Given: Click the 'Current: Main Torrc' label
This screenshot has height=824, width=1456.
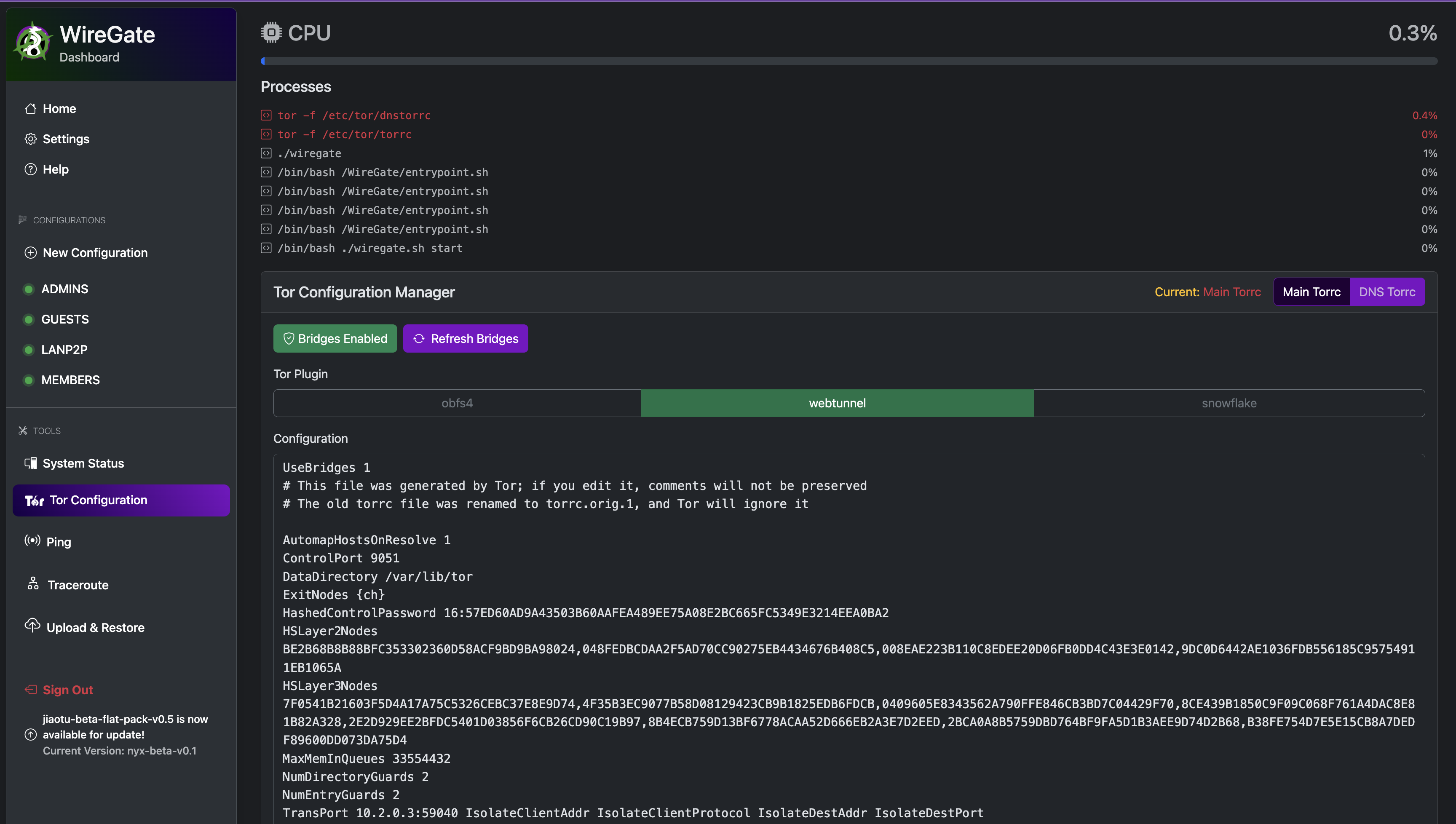Looking at the screenshot, I should pos(1207,292).
